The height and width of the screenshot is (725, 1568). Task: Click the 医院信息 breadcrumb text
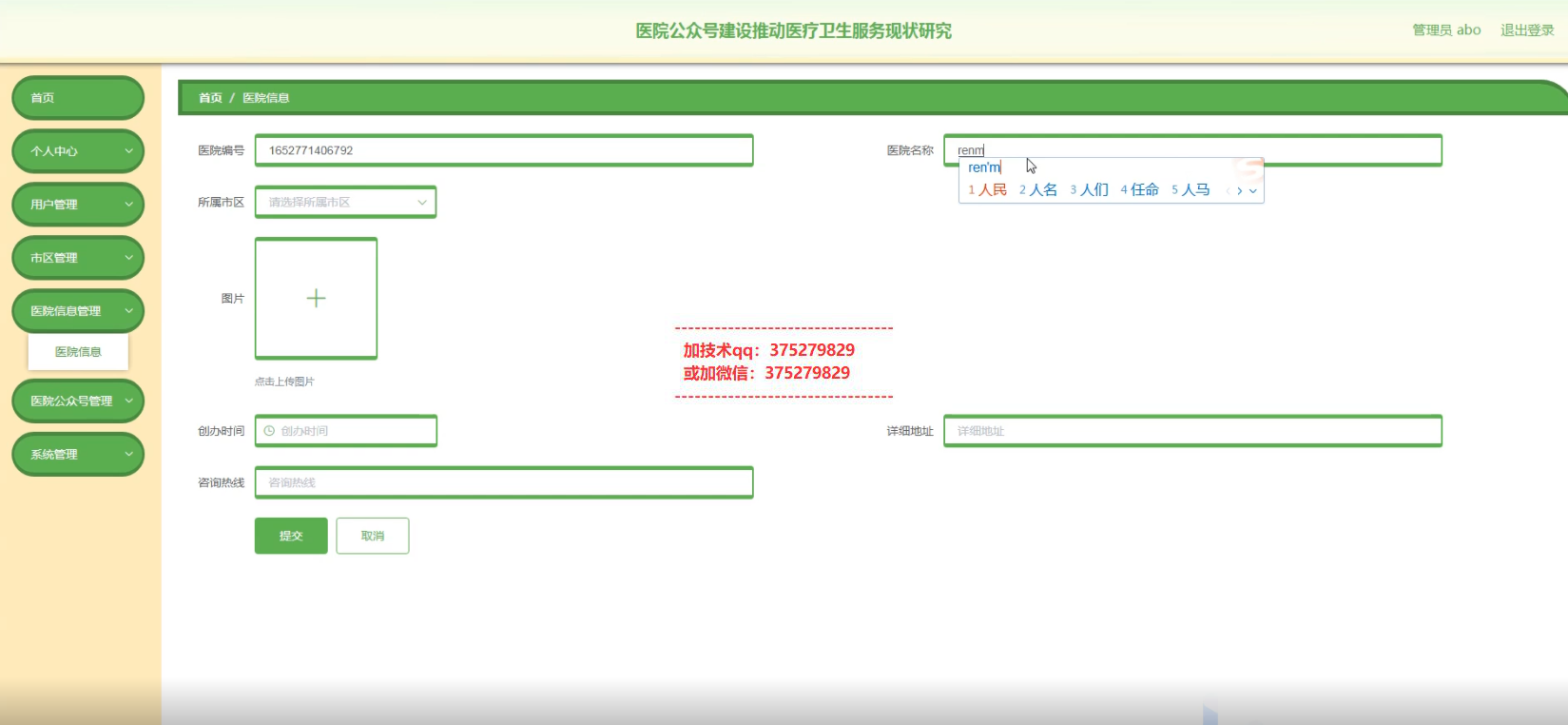pyautogui.click(x=265, y=98)
